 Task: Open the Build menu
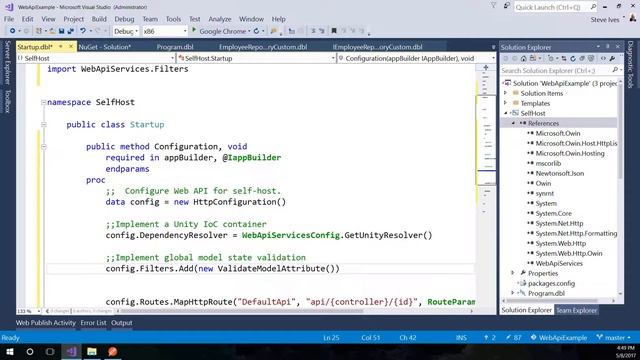(99, 19)
